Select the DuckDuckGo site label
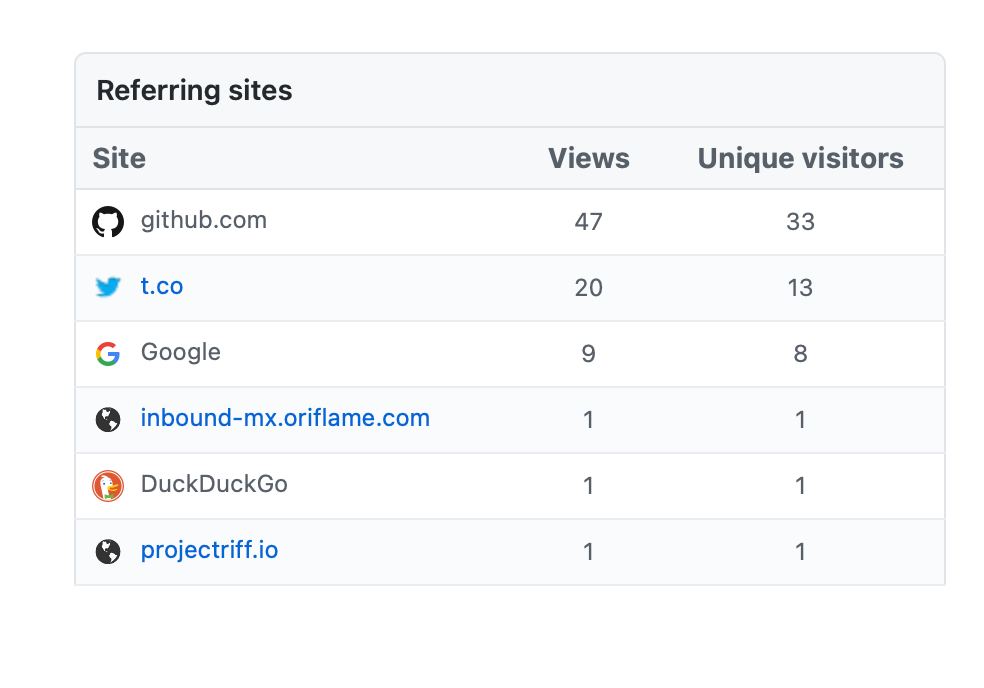The width and height of the screenshot is (984, 688). tap(215, 484)
